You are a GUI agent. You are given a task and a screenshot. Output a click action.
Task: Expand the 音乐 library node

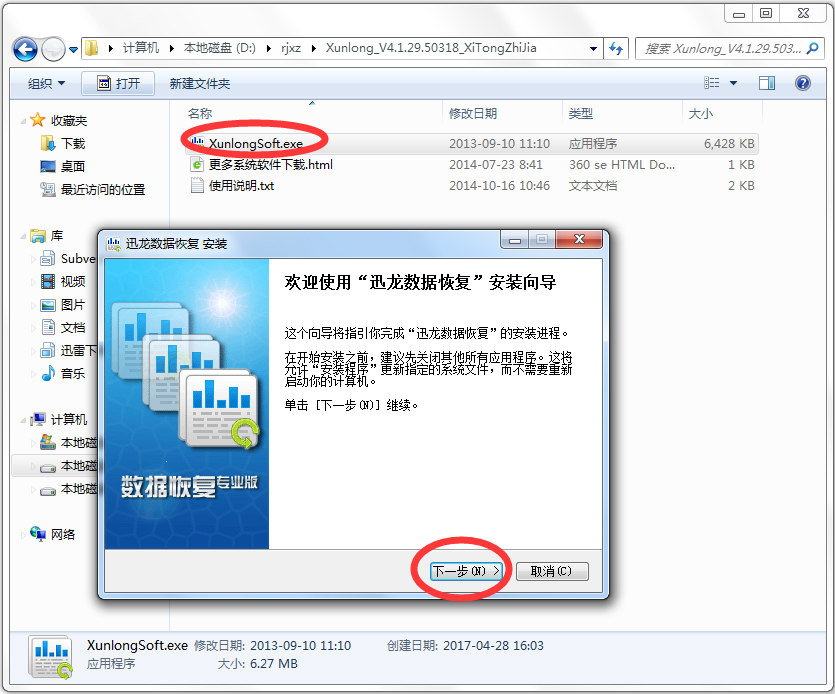(33, 374)
